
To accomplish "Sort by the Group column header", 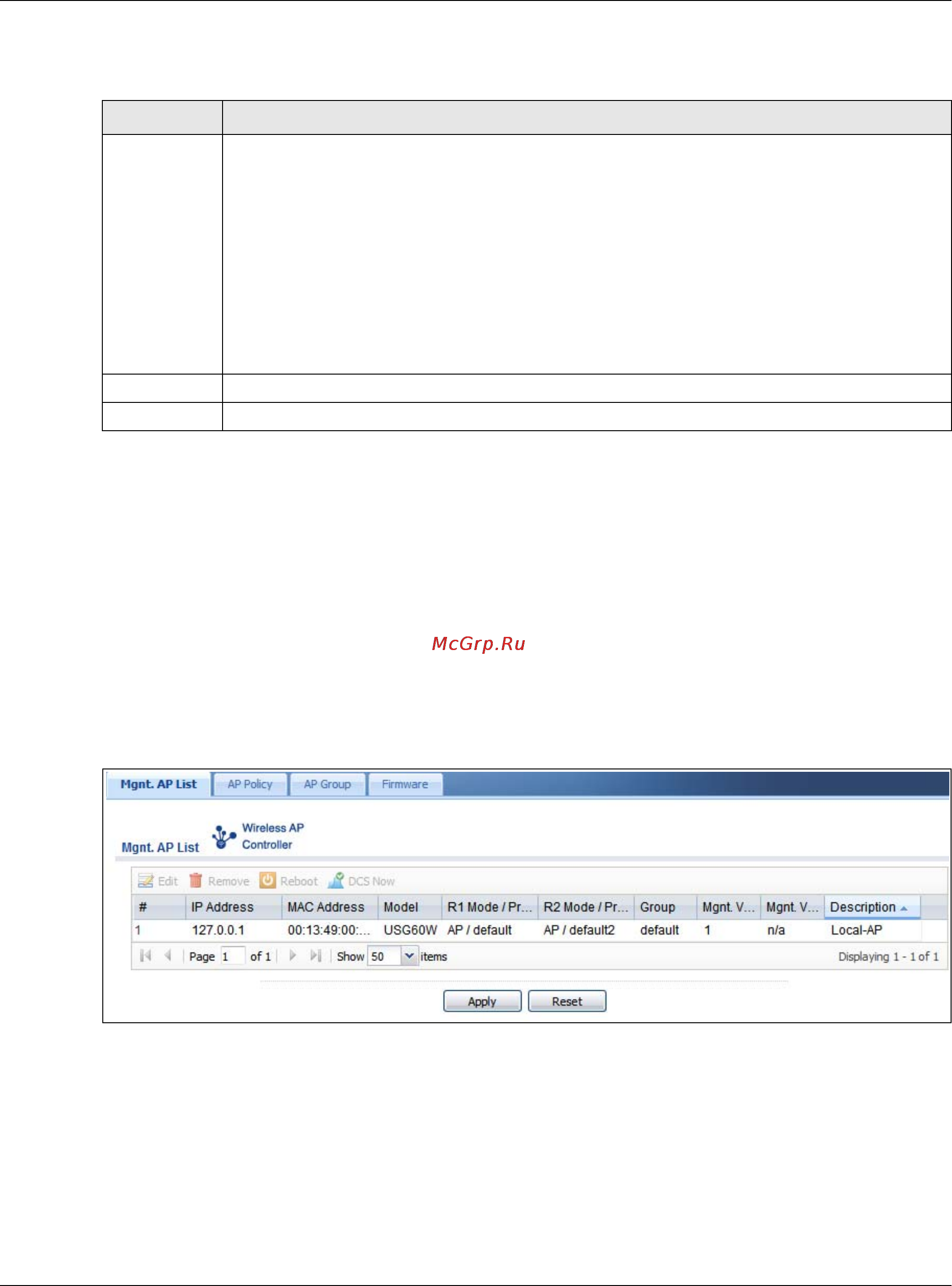I will tap(666, 907).
